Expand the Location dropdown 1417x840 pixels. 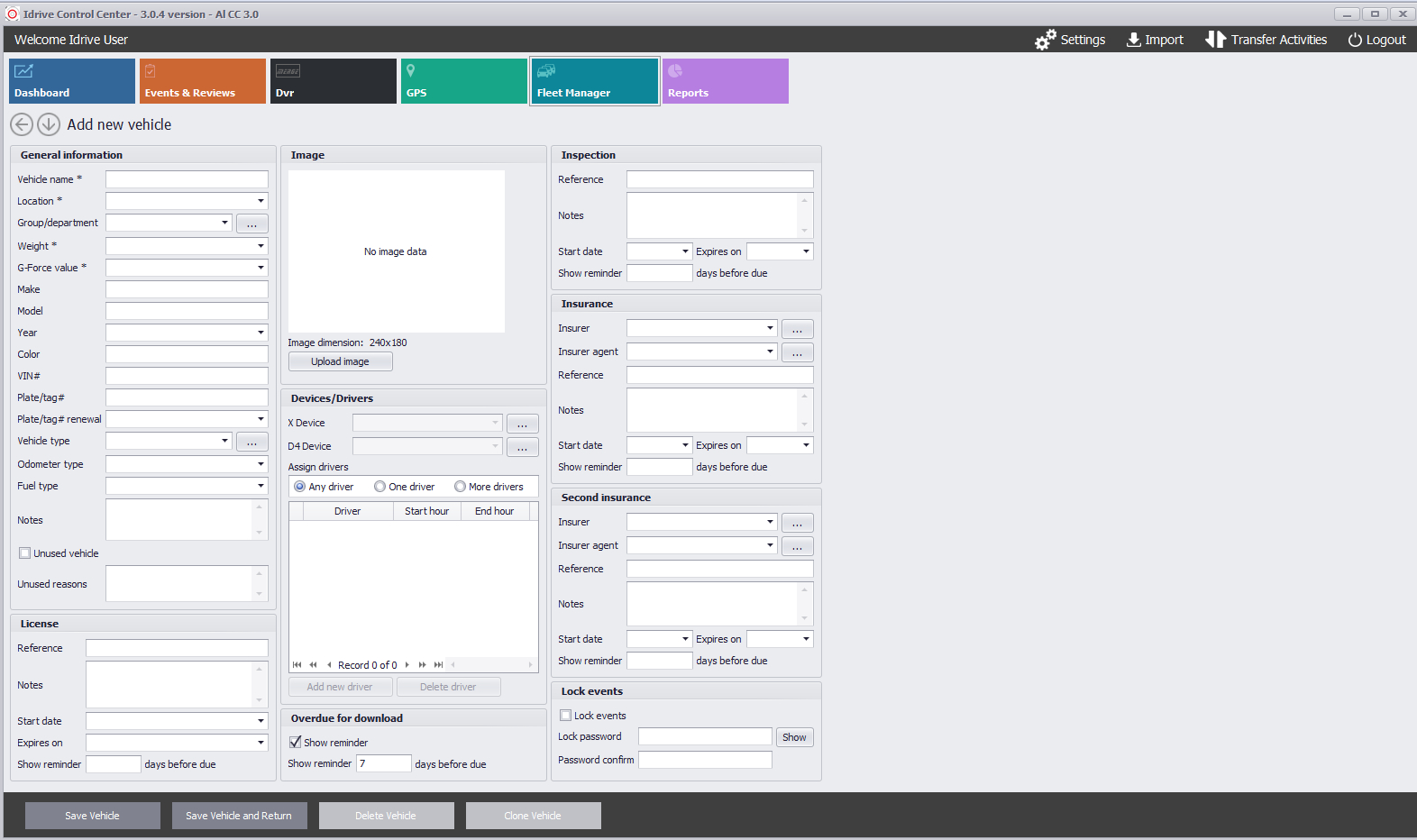click(261, 201)
